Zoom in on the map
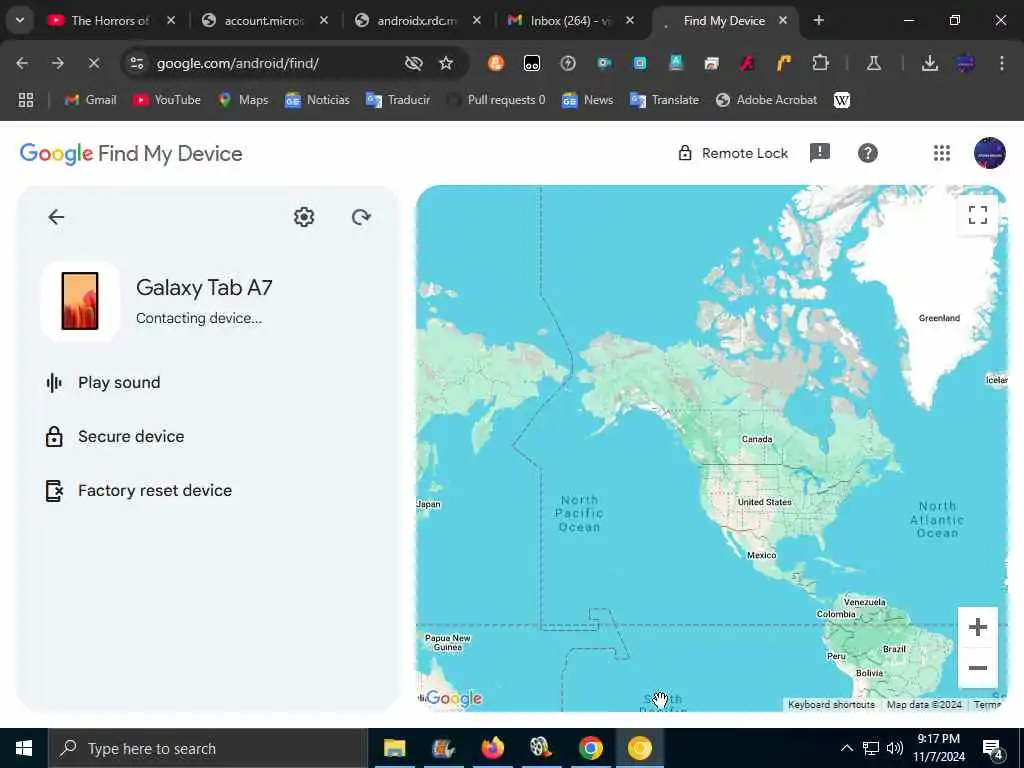The width and height of the screenshot is (1024, 768). [978, 628]
